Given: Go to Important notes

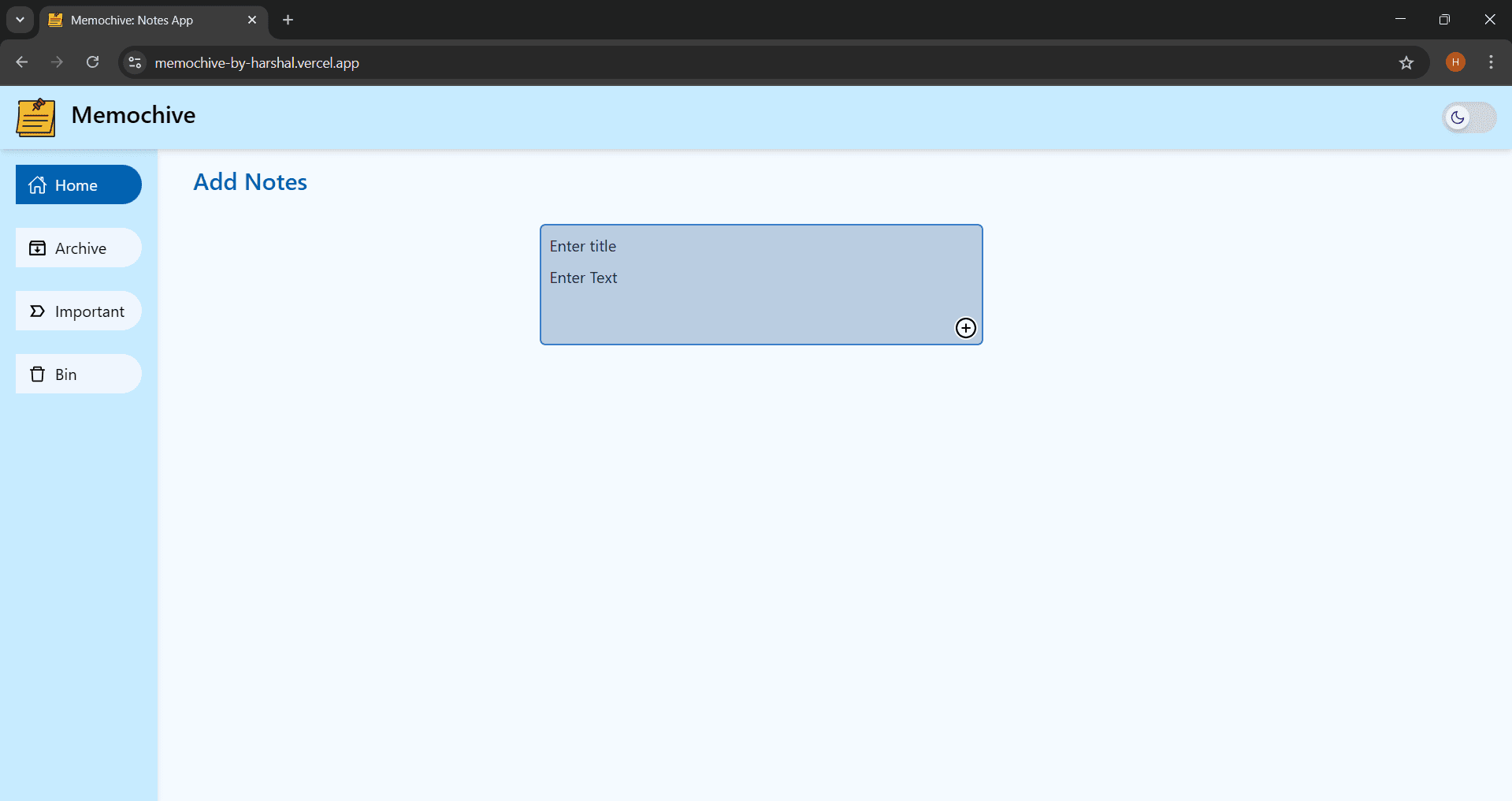Looking at the screenshot, I should (79, 311).
